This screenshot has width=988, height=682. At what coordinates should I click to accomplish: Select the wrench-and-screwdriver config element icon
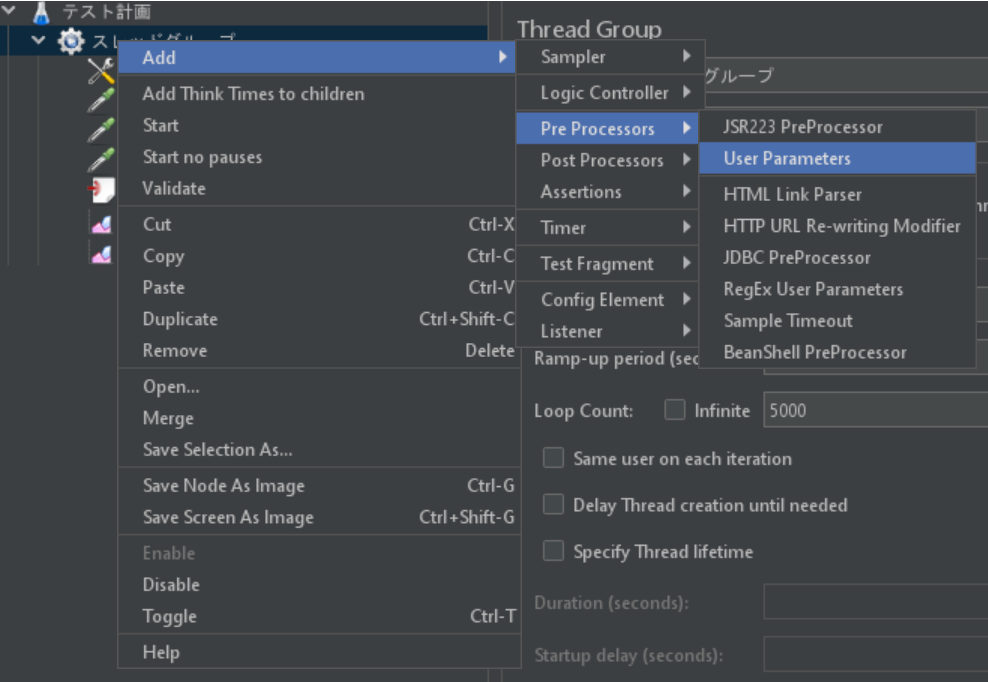(100, 71)
